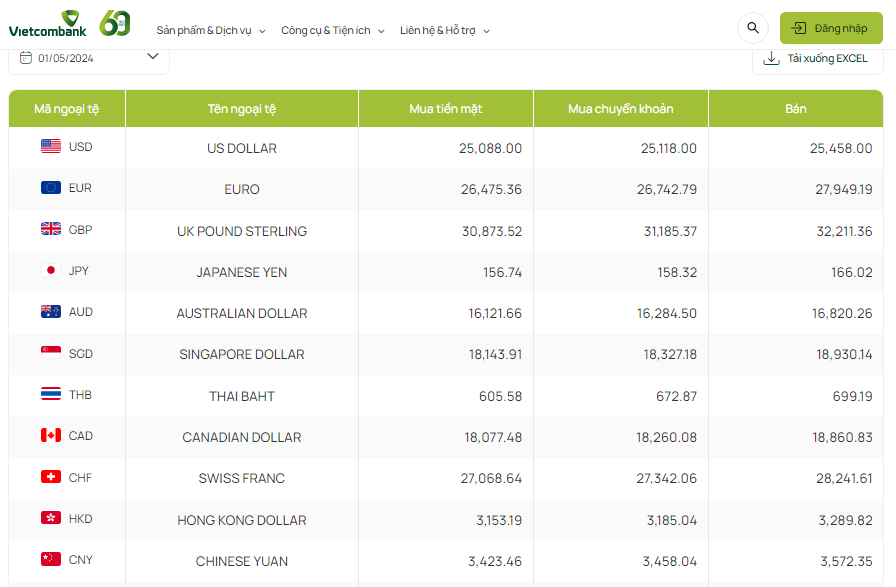
Task: Expand the date selector chevron
Action: pos(153,57)
